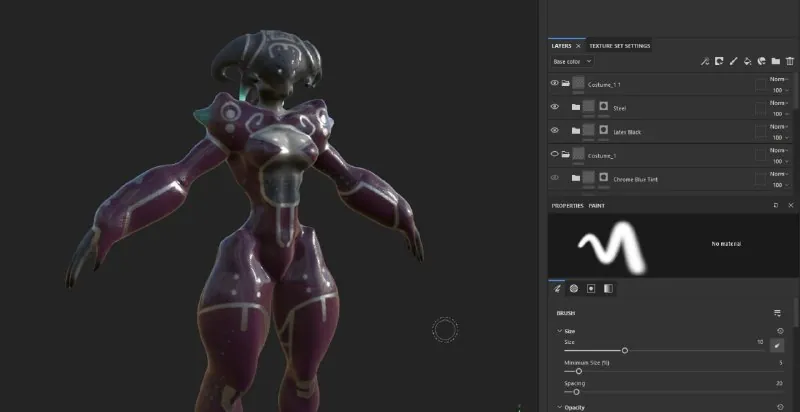
Task: Select the mask of the Steel layer
Action: [604, 107]
